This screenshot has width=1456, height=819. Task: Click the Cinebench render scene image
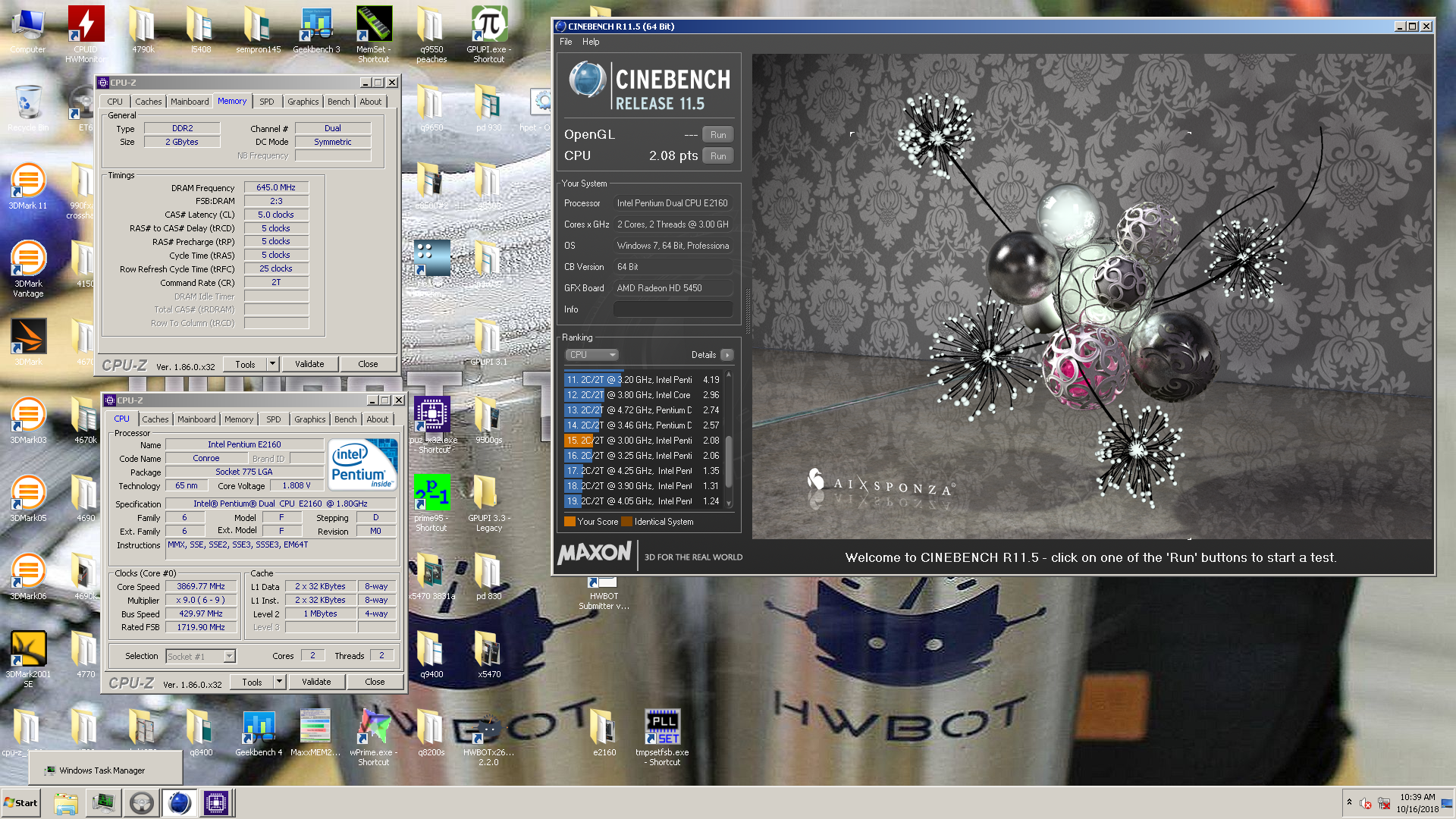tap(1091, 297)
